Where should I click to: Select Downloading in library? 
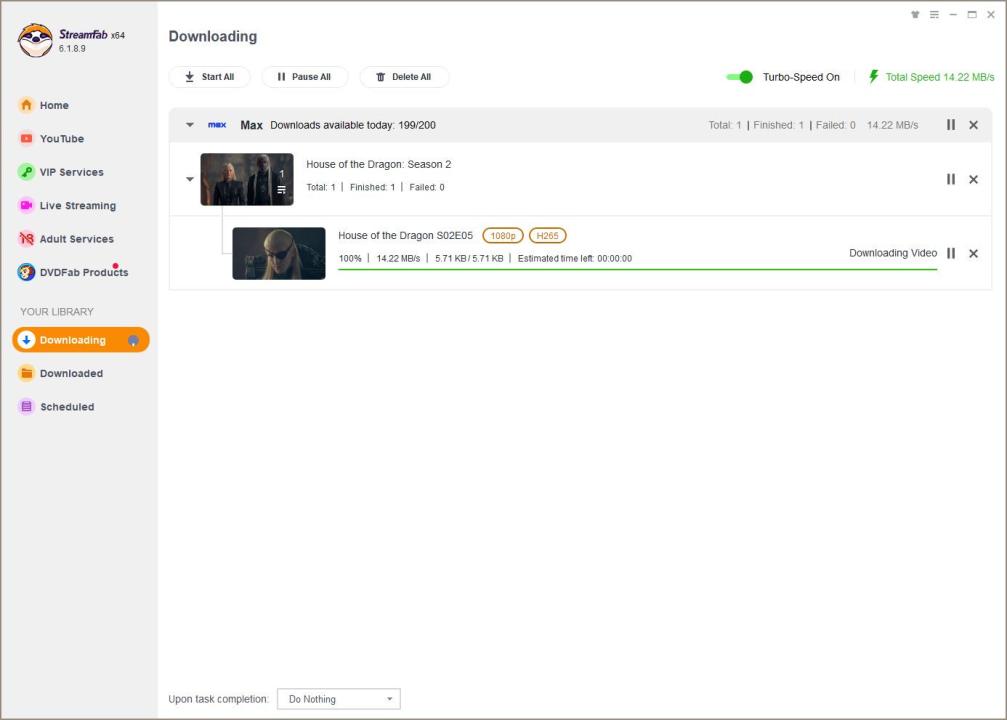80,340
